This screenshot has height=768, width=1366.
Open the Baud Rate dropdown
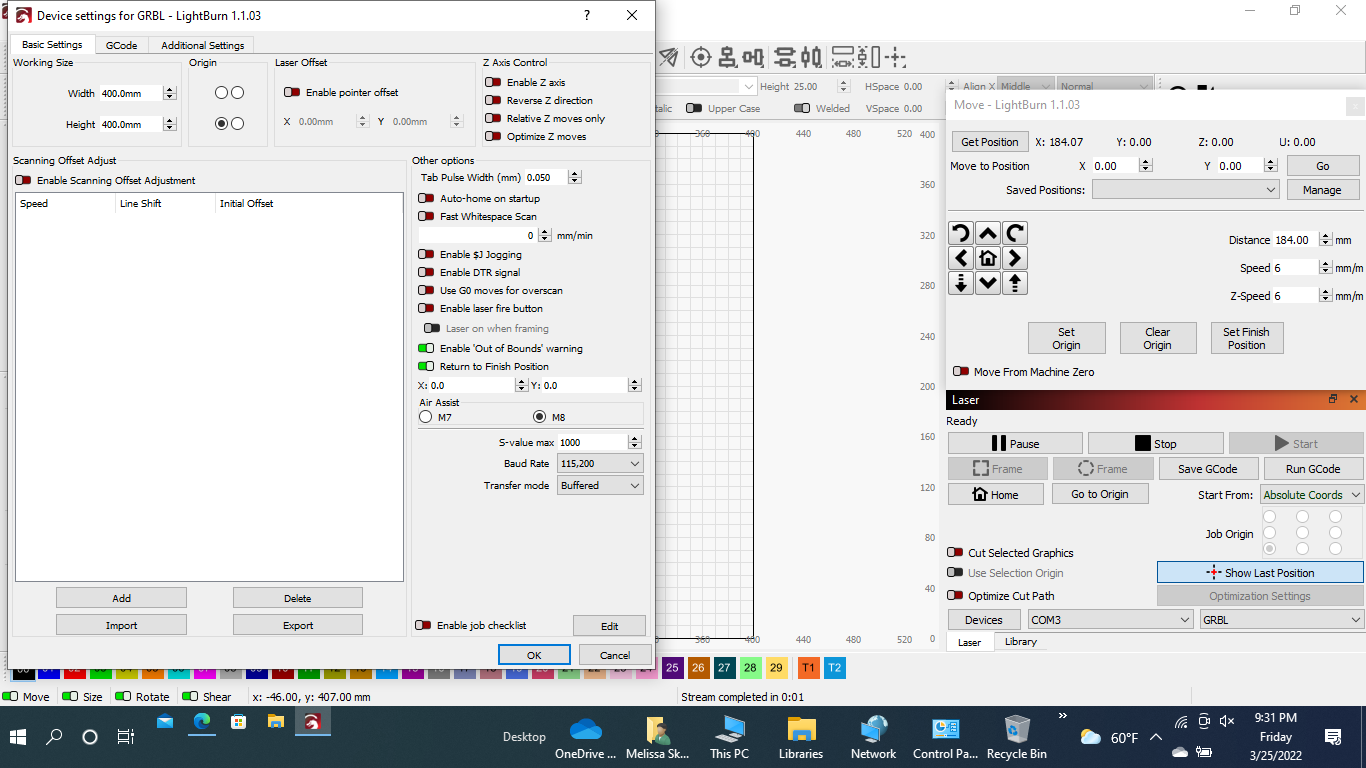(600, 464)
